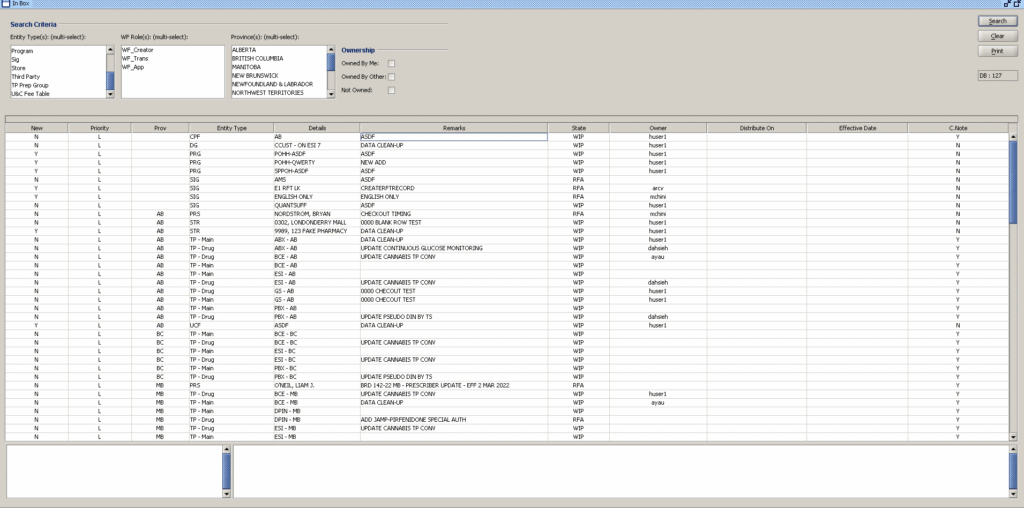1024x508 pixels.
Task: Click Province list scroll-down arrow
Action: tap(331, 94)
